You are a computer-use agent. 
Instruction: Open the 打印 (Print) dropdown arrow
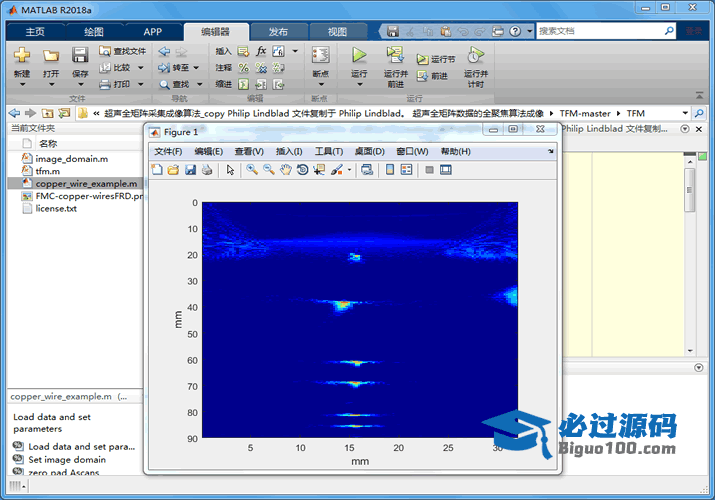[x=140, y=84]
